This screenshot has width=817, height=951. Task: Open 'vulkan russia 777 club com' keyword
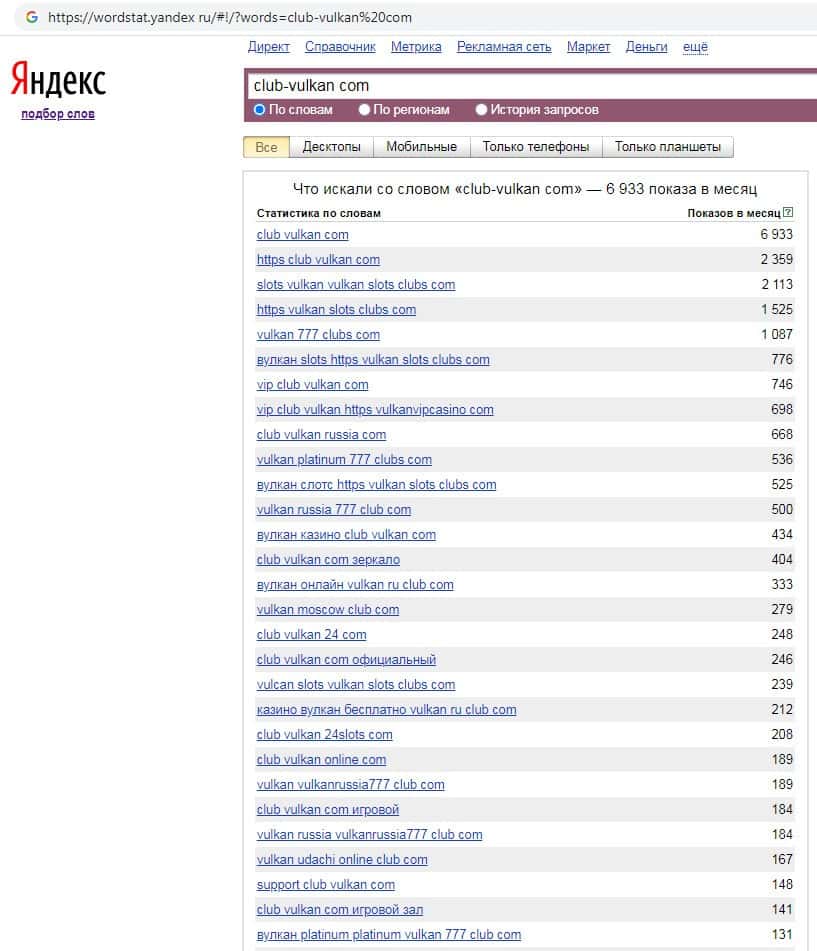pyautogui.click(x=334, y=510)
